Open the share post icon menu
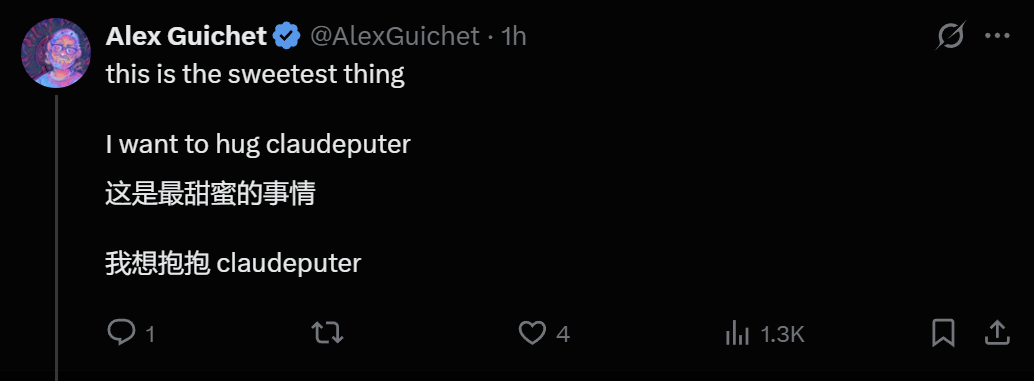This screenshot has width=1034, height=381. point(997,332)
